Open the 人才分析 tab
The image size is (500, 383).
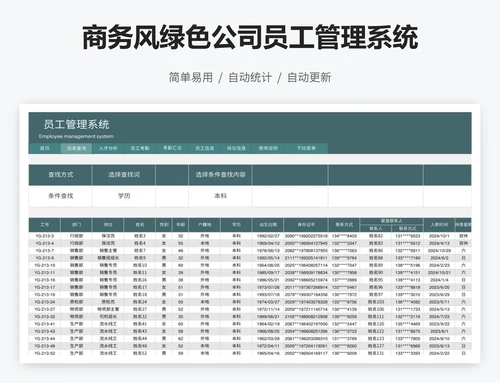click(108, 148)
